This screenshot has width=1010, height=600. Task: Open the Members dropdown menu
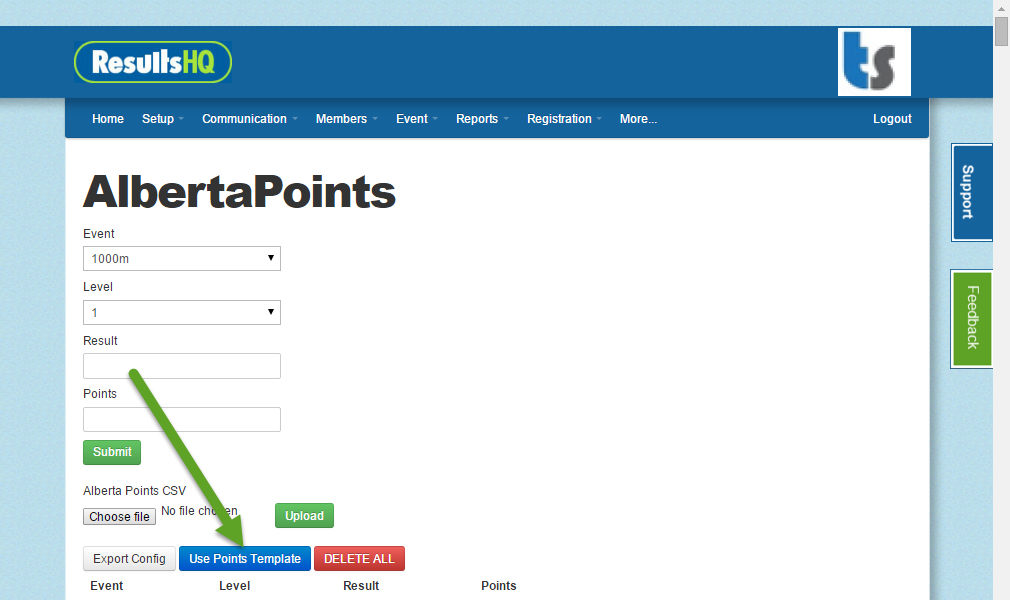click(347, 119)
